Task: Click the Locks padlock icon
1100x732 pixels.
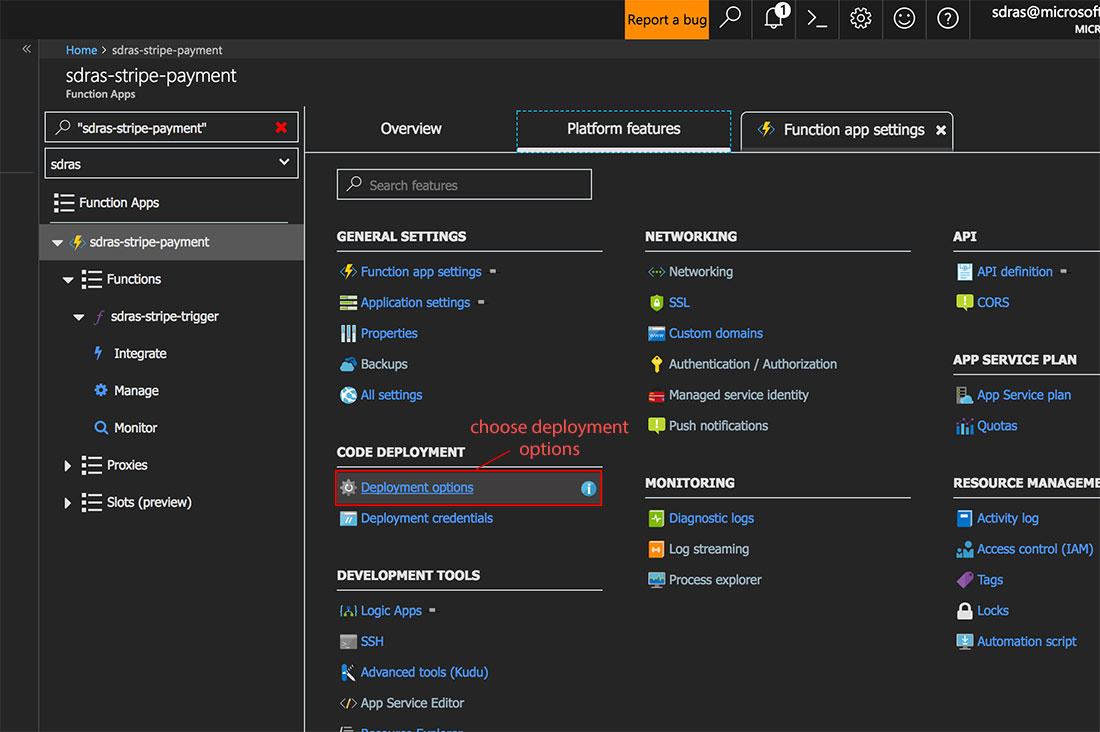Action: pyautogui.click(x=965, y=611)
